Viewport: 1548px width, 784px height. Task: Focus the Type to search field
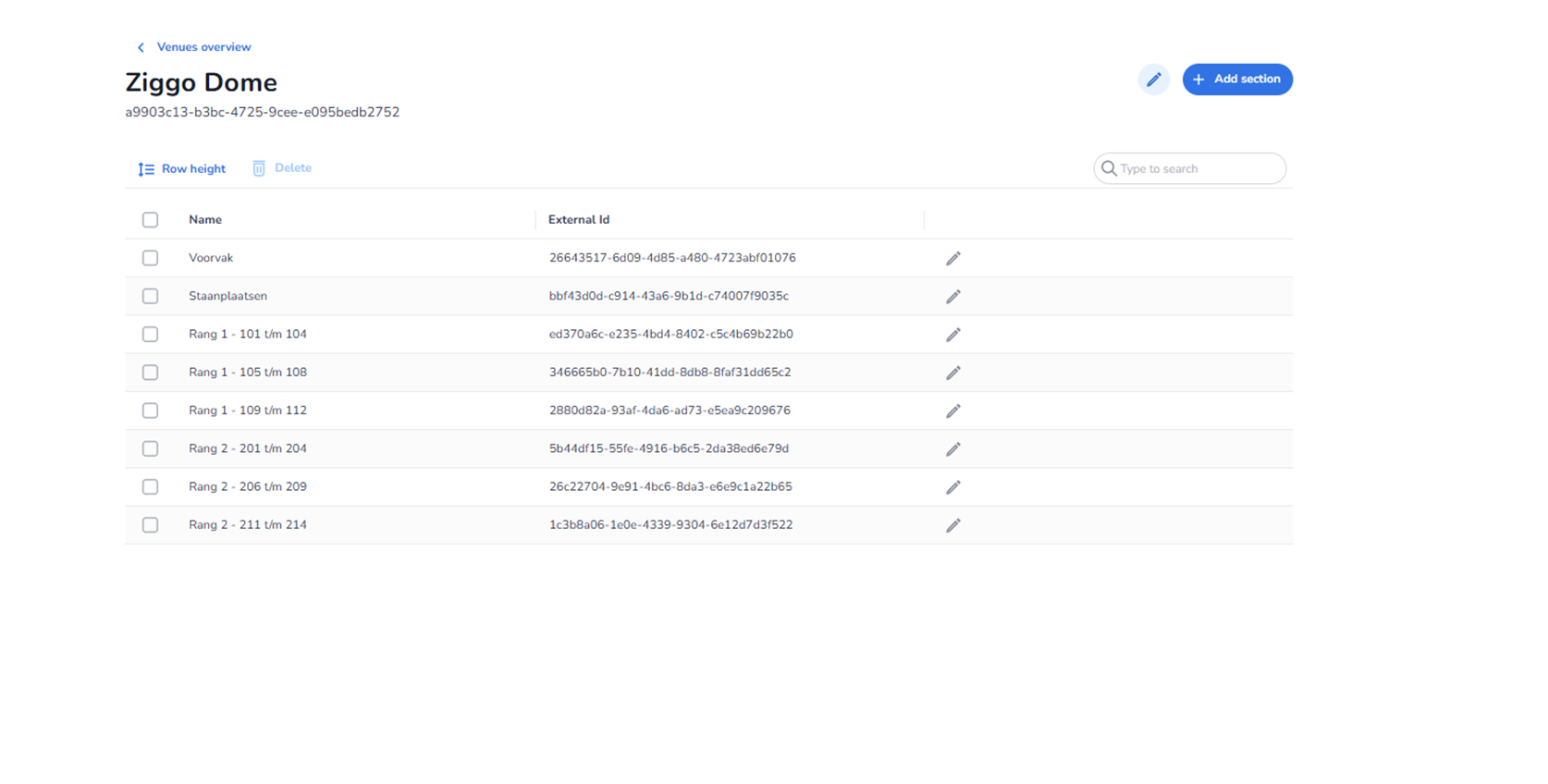(x=1197, y=169)
